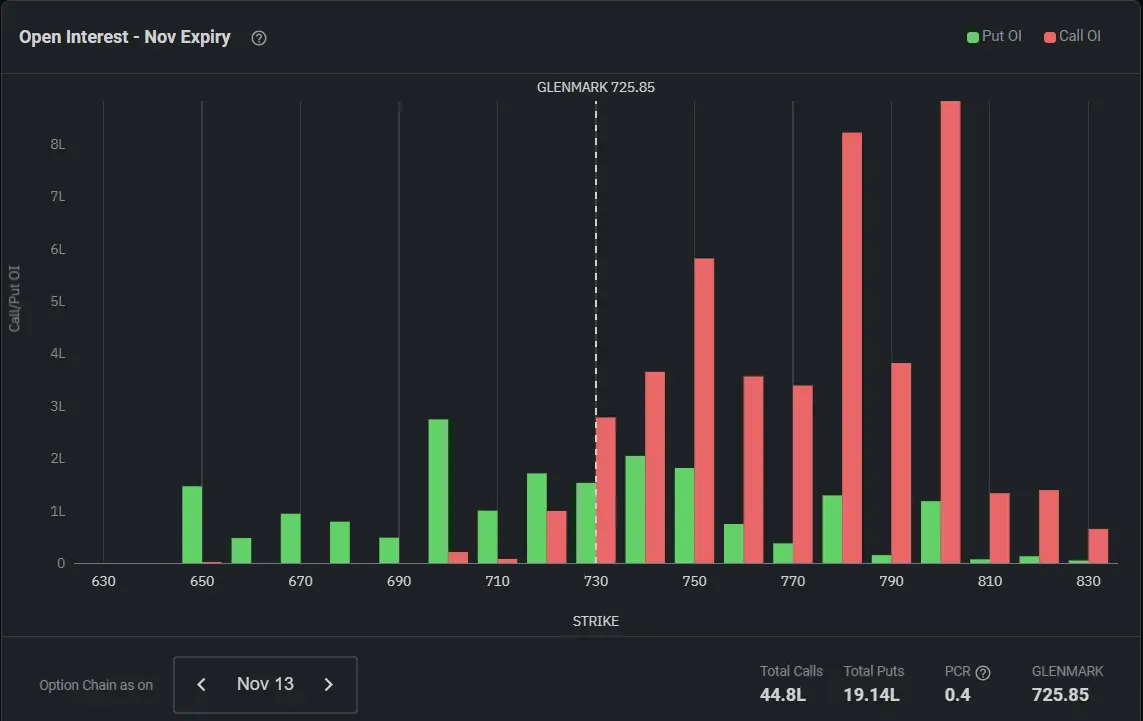1143x721 pixels.
Task: Open help icon beside Open Interest title
Action: 259,38
